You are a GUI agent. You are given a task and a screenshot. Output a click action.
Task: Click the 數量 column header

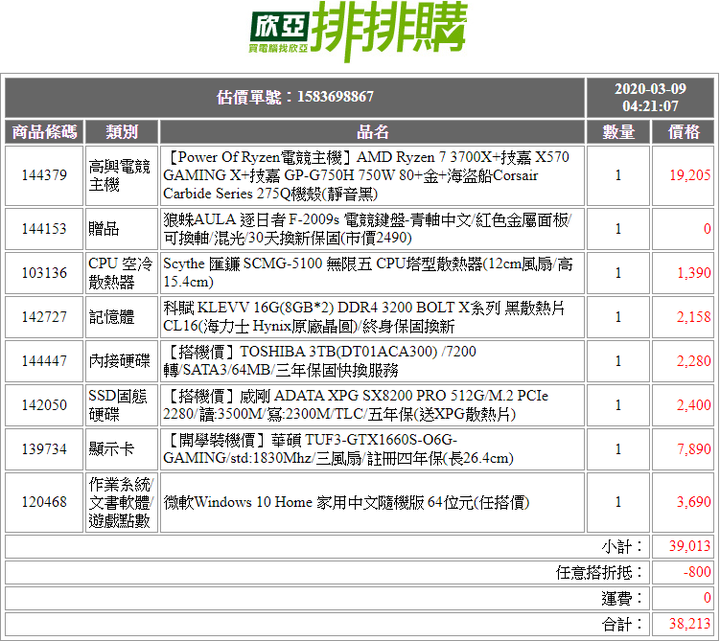point(618,132)
